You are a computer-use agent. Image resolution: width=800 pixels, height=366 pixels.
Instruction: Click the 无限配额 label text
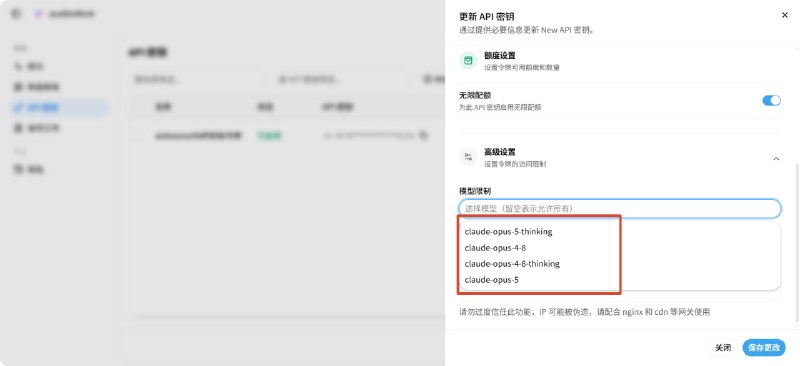(x=475, y=95)
